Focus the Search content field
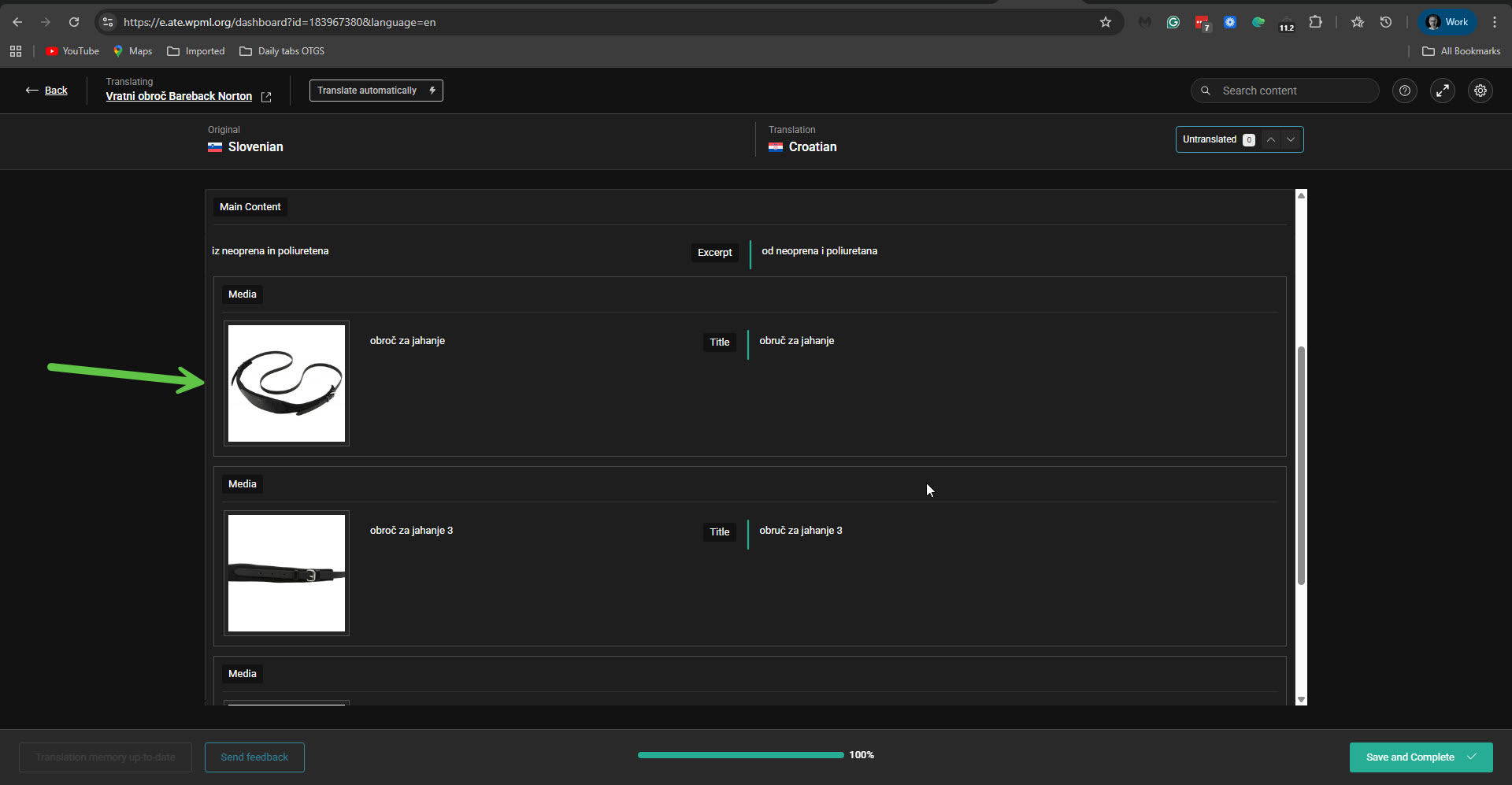This screenshot has height=785, width=1512. 1291,91
